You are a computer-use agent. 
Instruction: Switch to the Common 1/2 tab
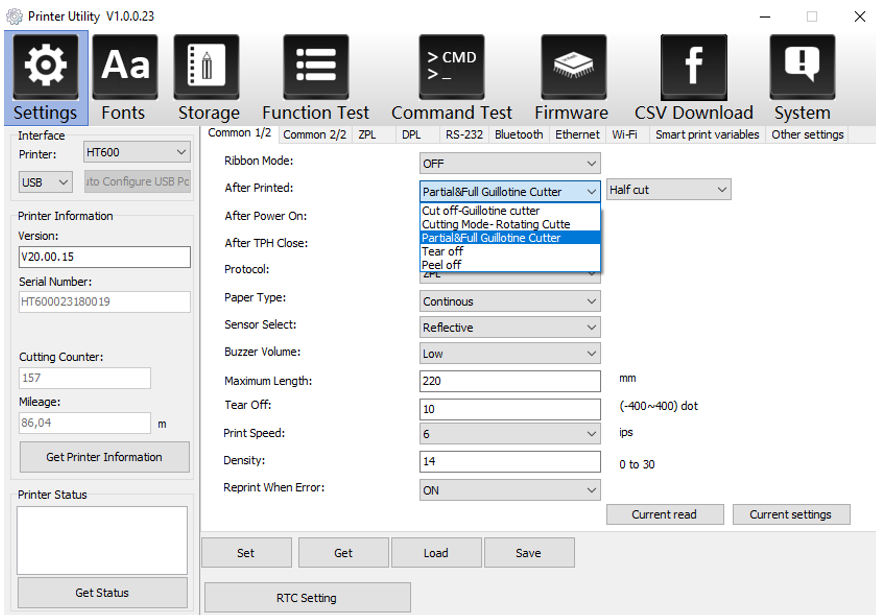(x=240, y=134)
